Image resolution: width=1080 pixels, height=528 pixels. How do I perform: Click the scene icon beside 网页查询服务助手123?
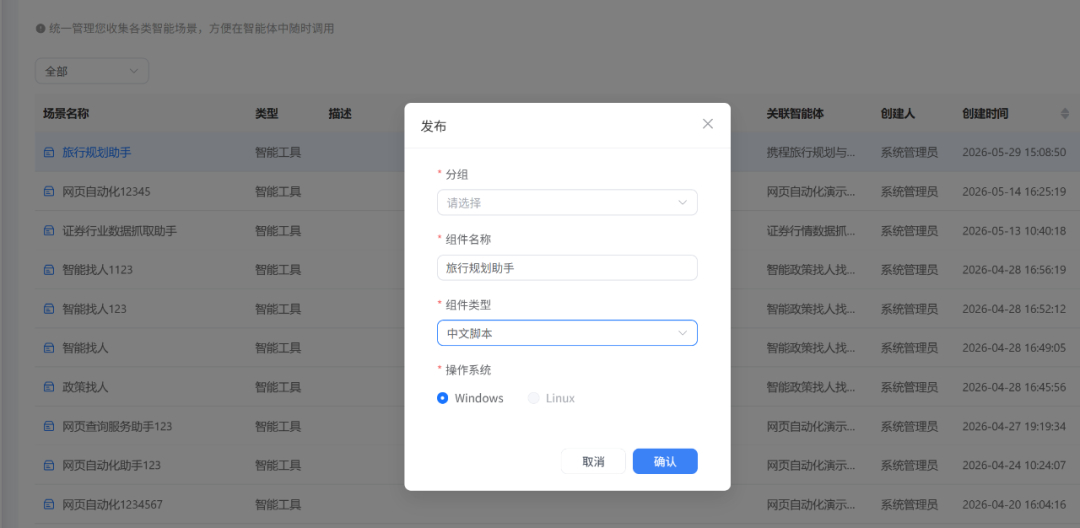click(49, 426)
